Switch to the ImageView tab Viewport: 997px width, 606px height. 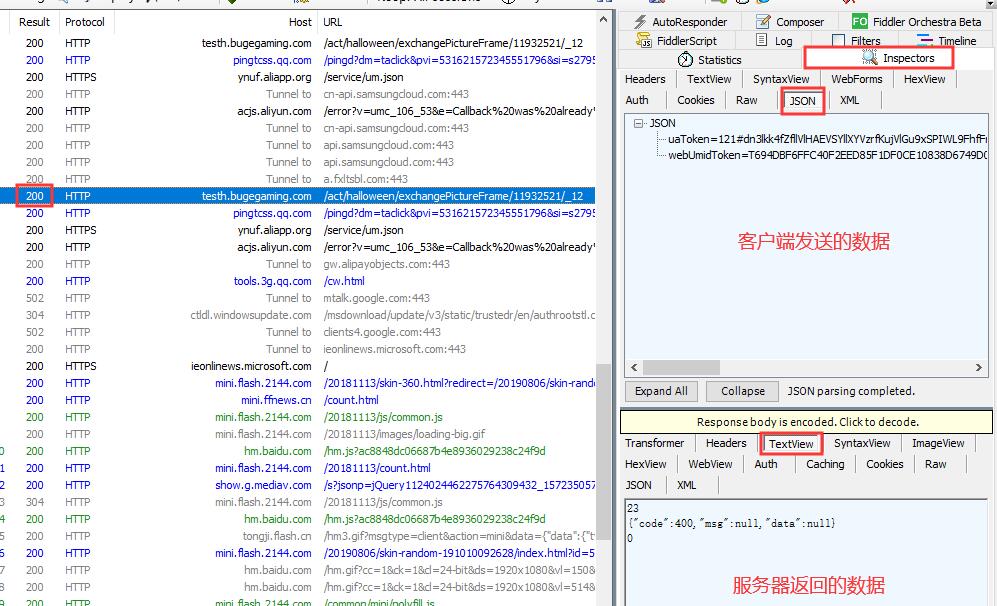(938, 443)
